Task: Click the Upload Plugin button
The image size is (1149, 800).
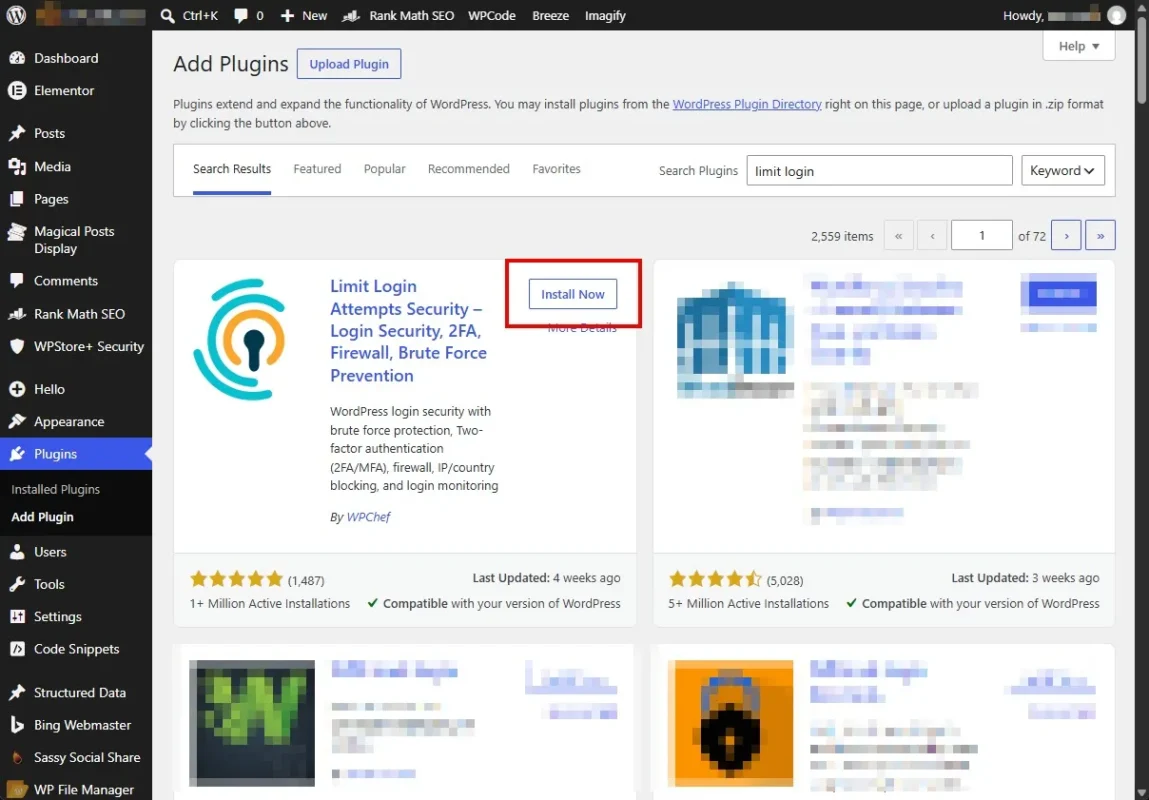Action: tap(349, 64)
